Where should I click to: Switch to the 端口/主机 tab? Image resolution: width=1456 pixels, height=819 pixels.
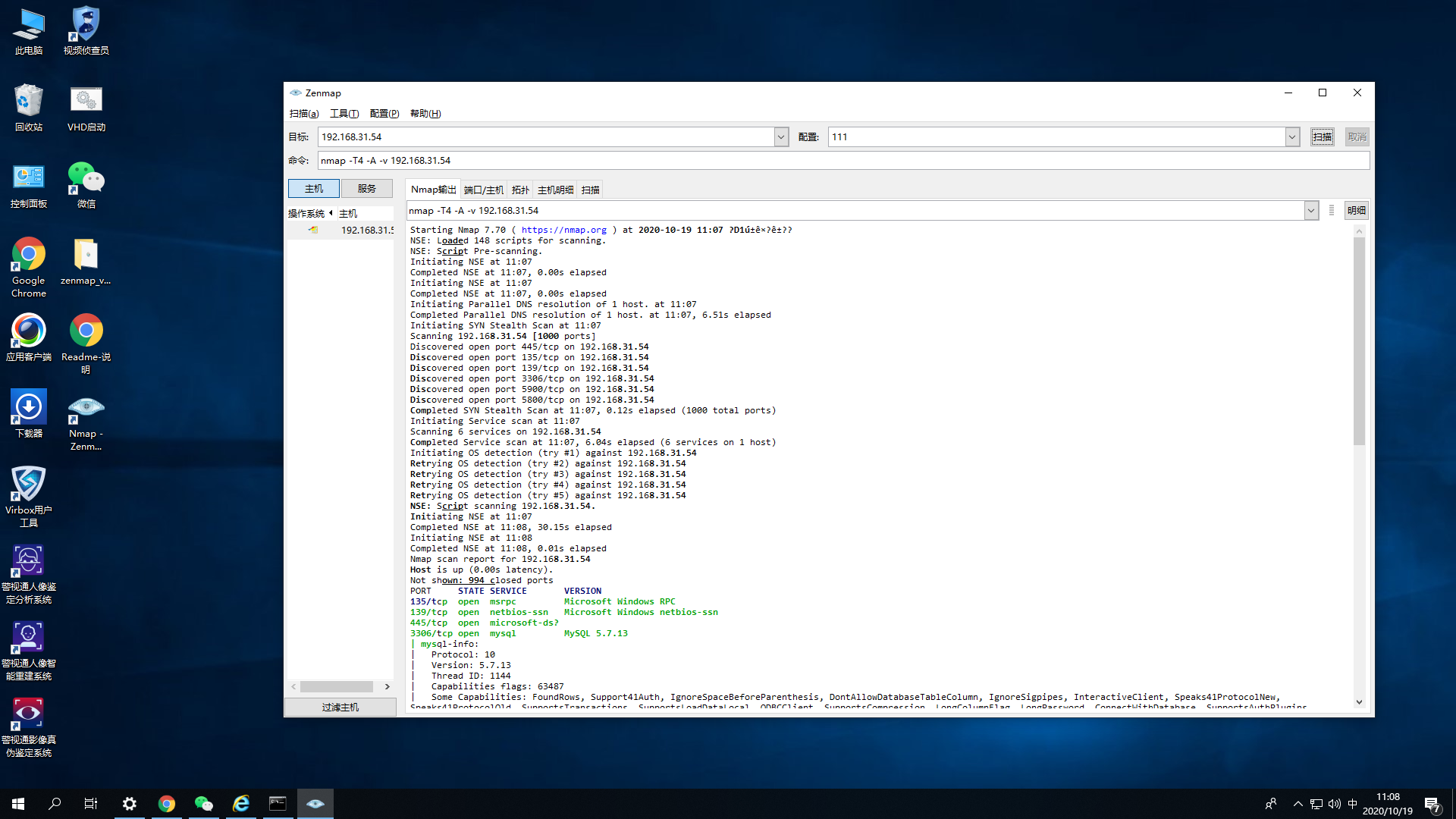483,190
